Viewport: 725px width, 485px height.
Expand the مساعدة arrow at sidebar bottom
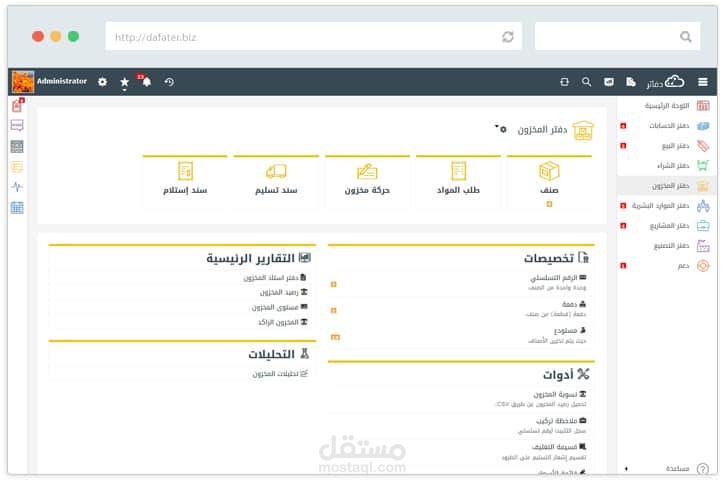tap(626, 469)
